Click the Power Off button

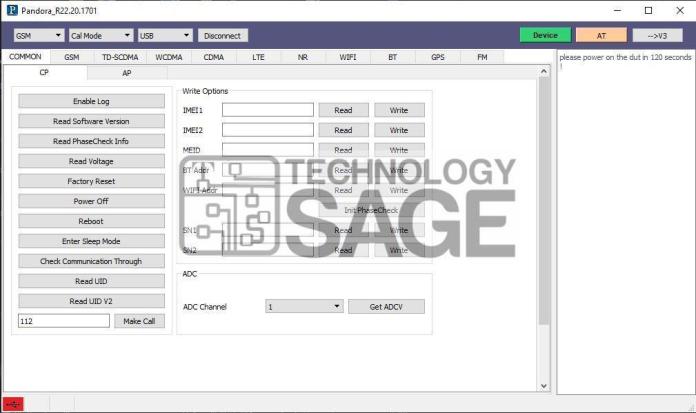(x=91, y=201)
